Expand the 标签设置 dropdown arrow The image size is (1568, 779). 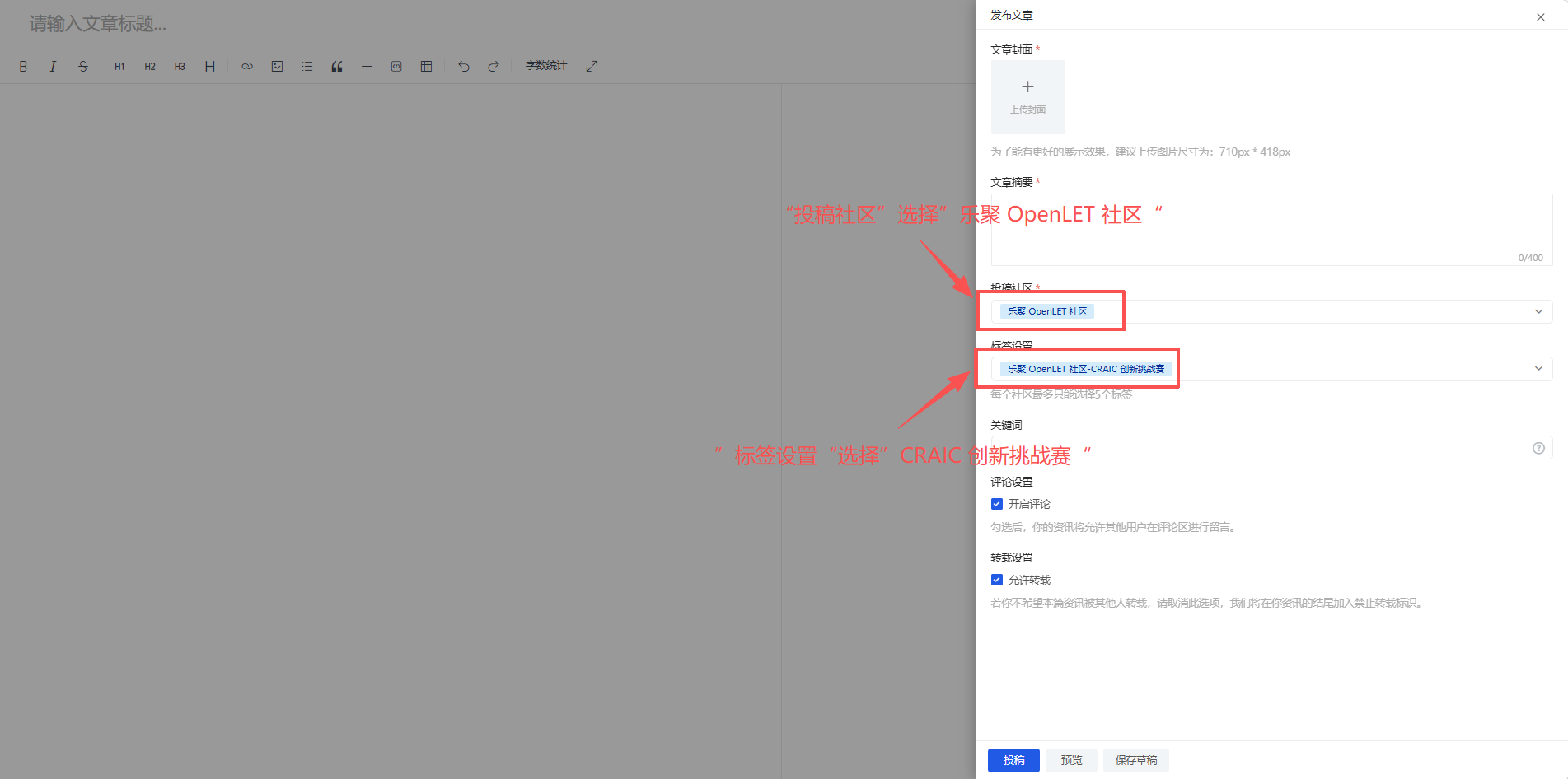1538,369
